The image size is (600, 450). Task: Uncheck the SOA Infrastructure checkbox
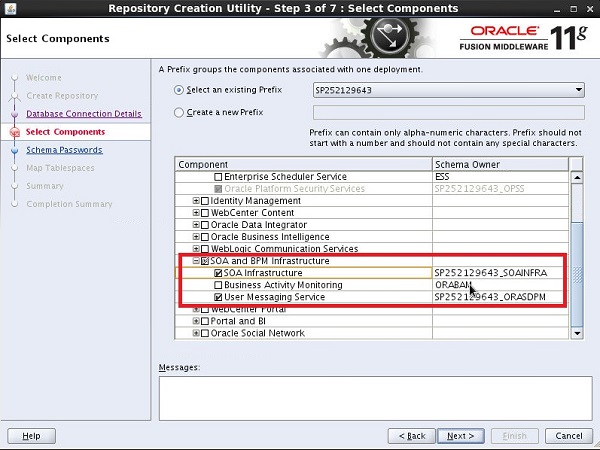click(218, 273)
